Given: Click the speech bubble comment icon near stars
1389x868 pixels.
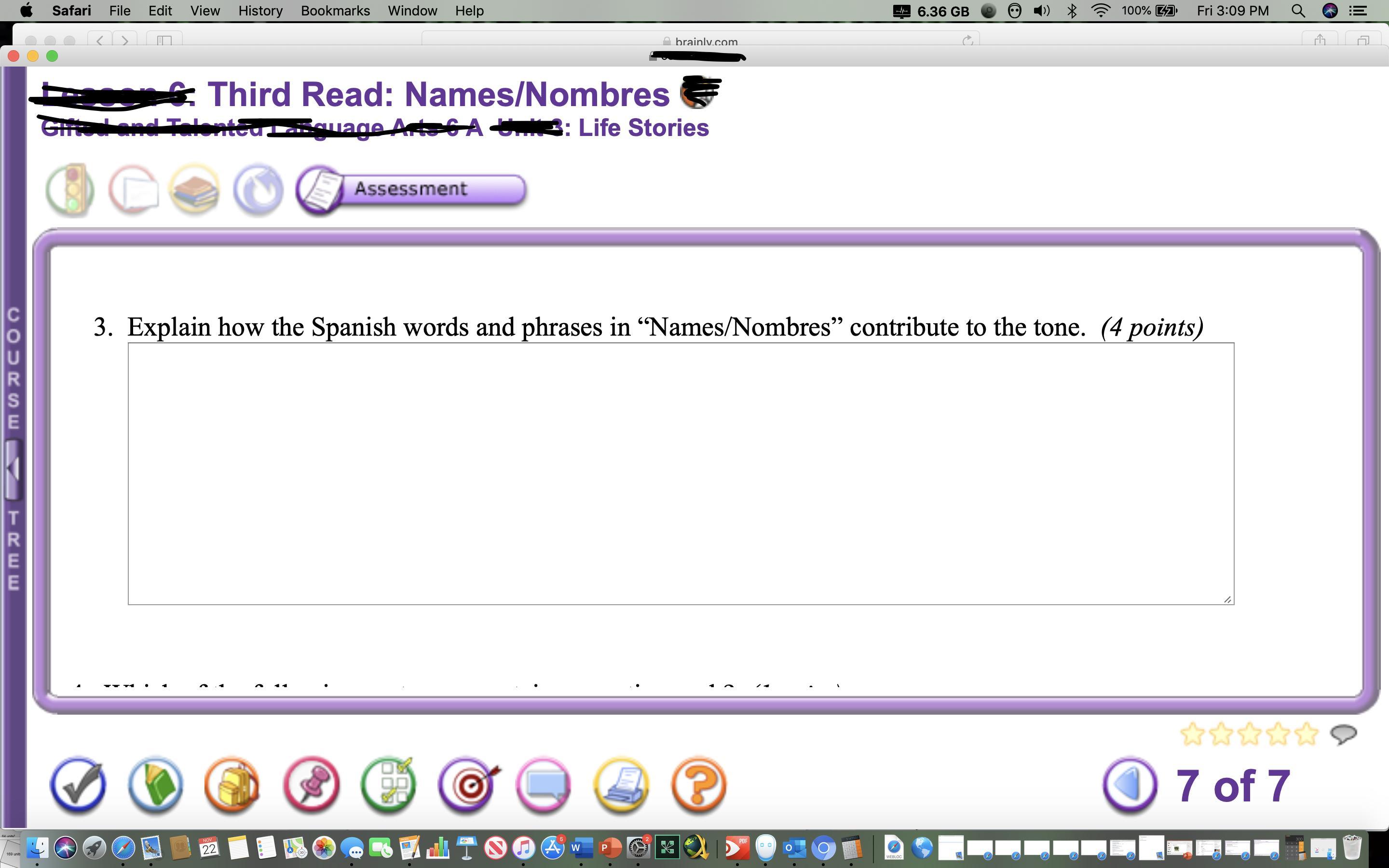Looking at the screenshot, I should [x=1344, y=733].
